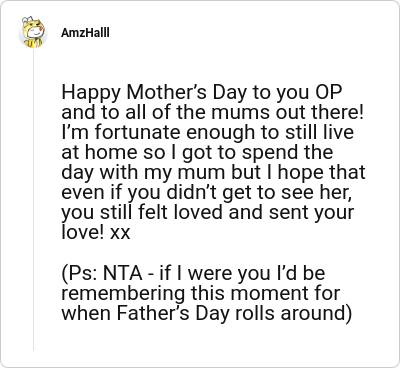Click the line "even if you didn't get to see her,"
The image size is (400, 368).
tap(207, 192)
